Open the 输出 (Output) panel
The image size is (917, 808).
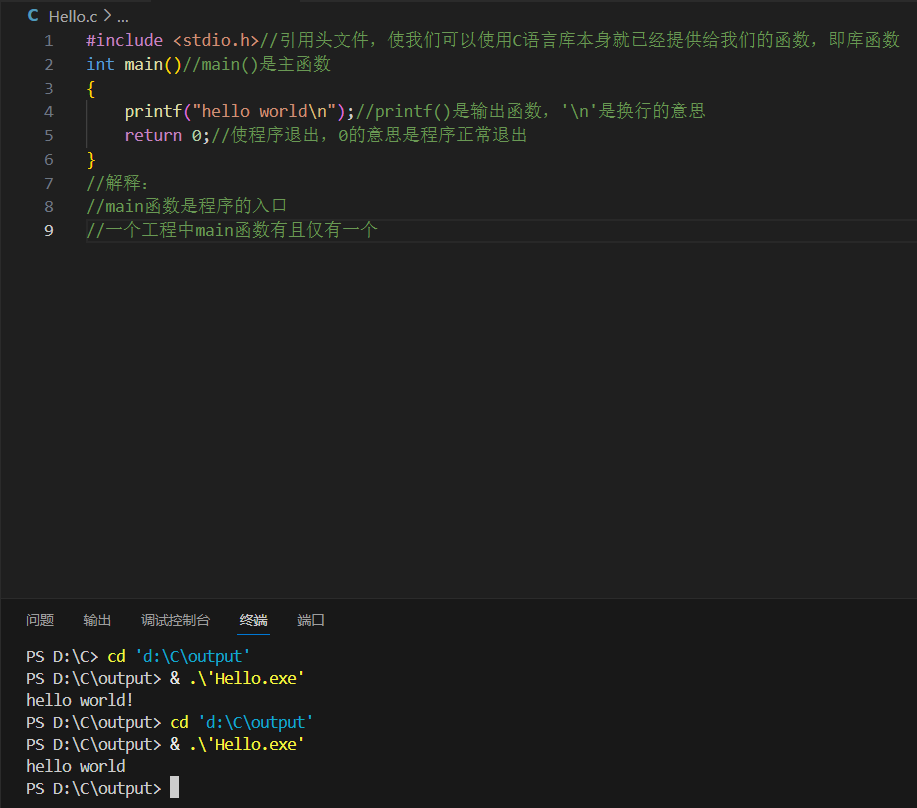[97, 620]
